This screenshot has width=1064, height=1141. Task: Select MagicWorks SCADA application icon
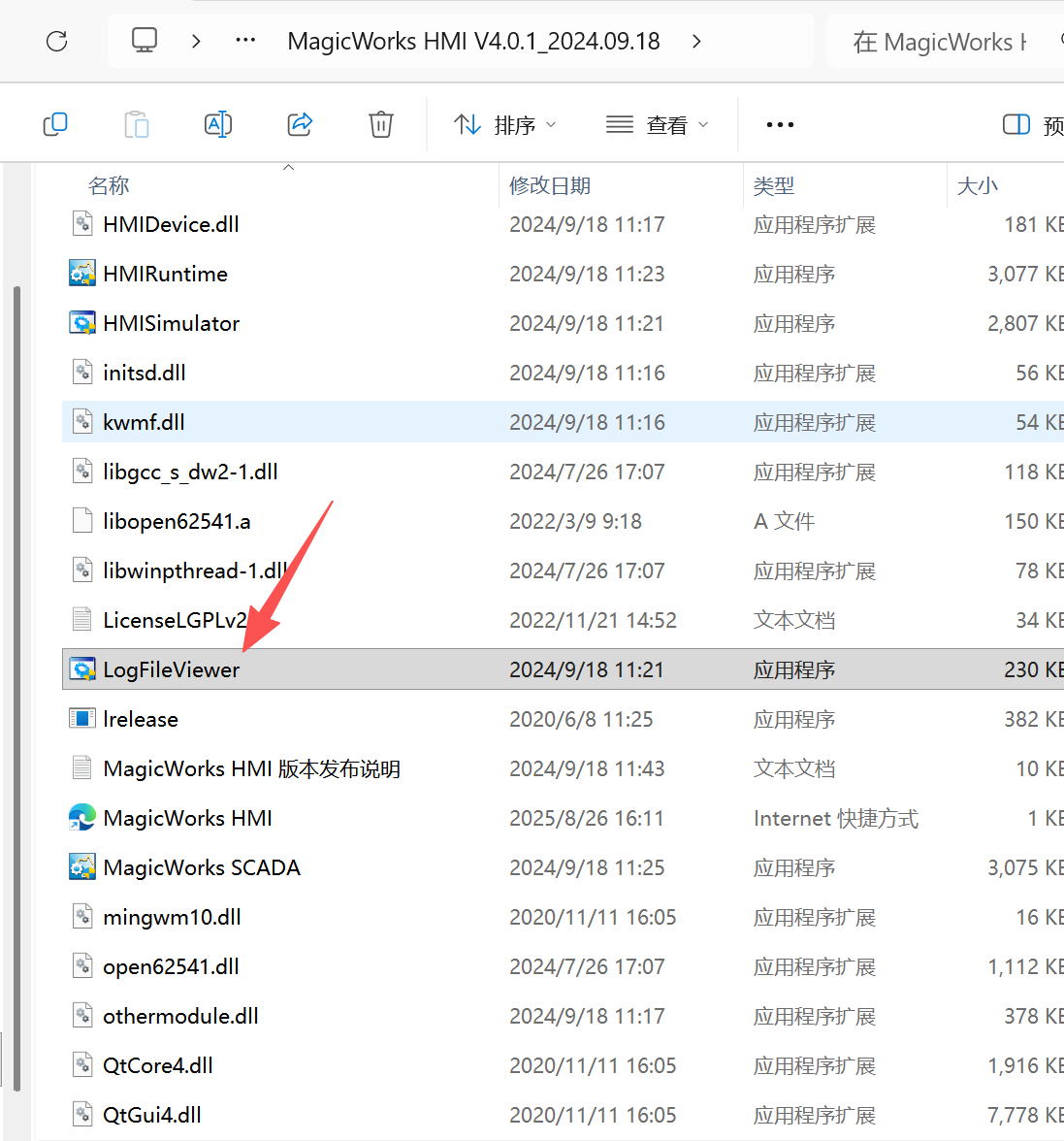click(x=82, y=866)
